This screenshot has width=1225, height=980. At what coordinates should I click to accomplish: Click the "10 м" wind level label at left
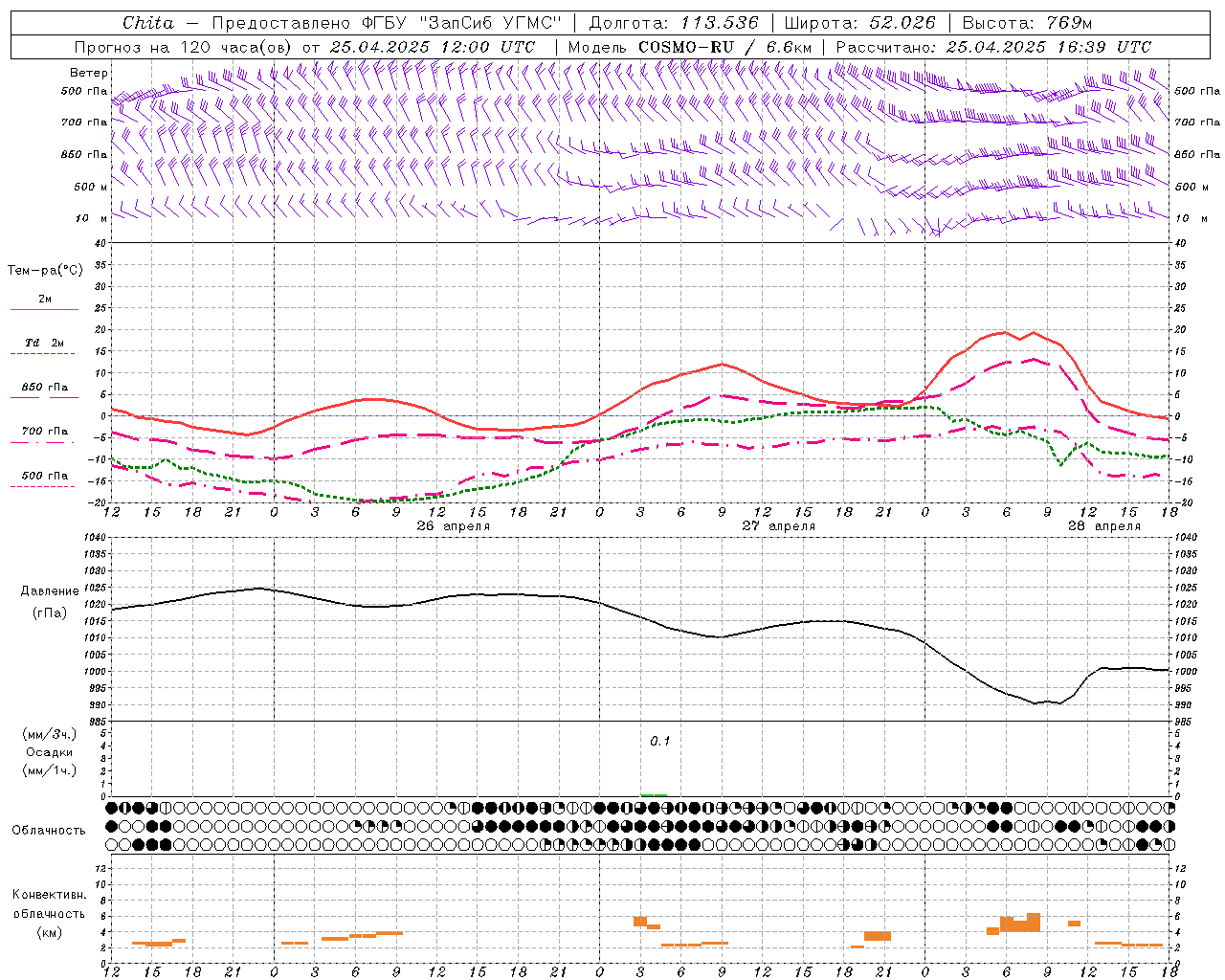pos(92,218)
